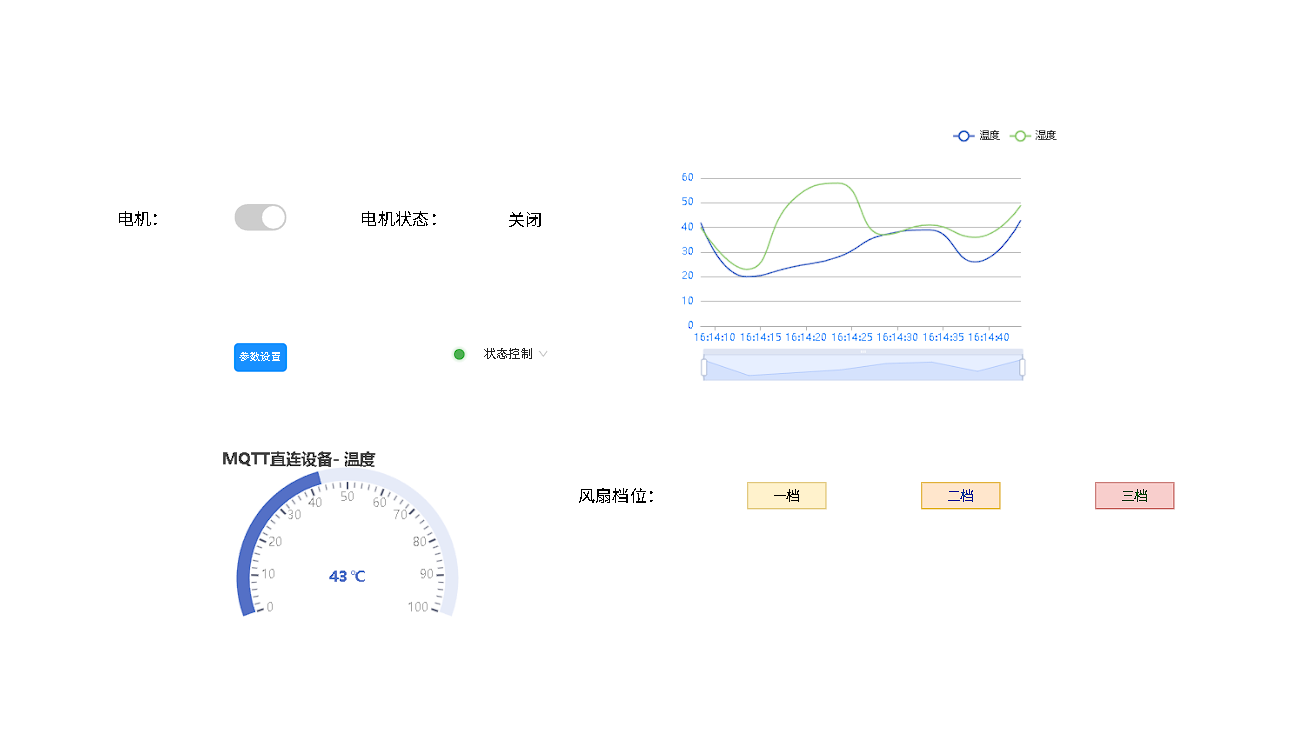Click the 参数设置 button

tap(260, 357)
